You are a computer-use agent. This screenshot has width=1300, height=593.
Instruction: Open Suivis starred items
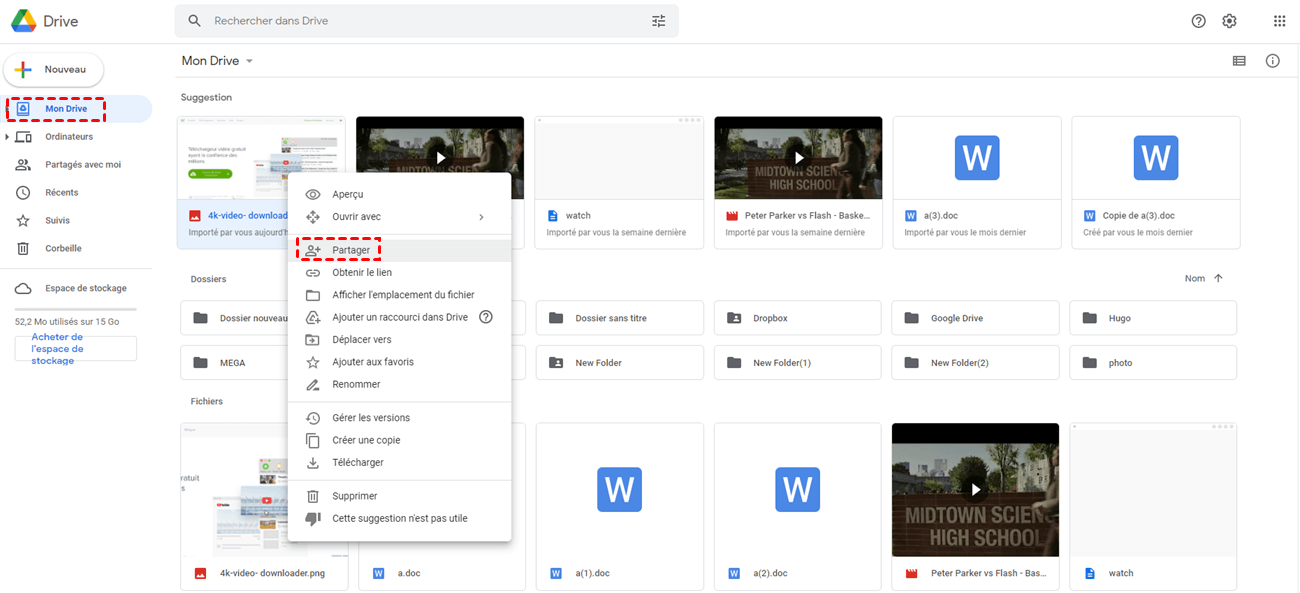[x=57, y=220]
